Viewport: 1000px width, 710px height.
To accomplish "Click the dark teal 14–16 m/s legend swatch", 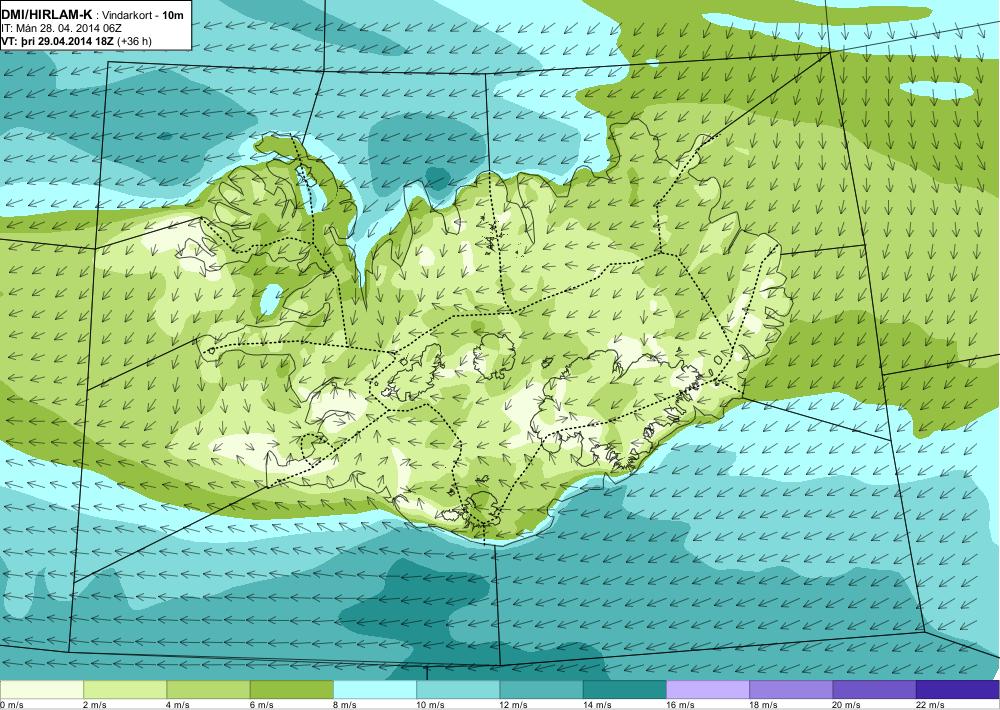I will [624, 689].
